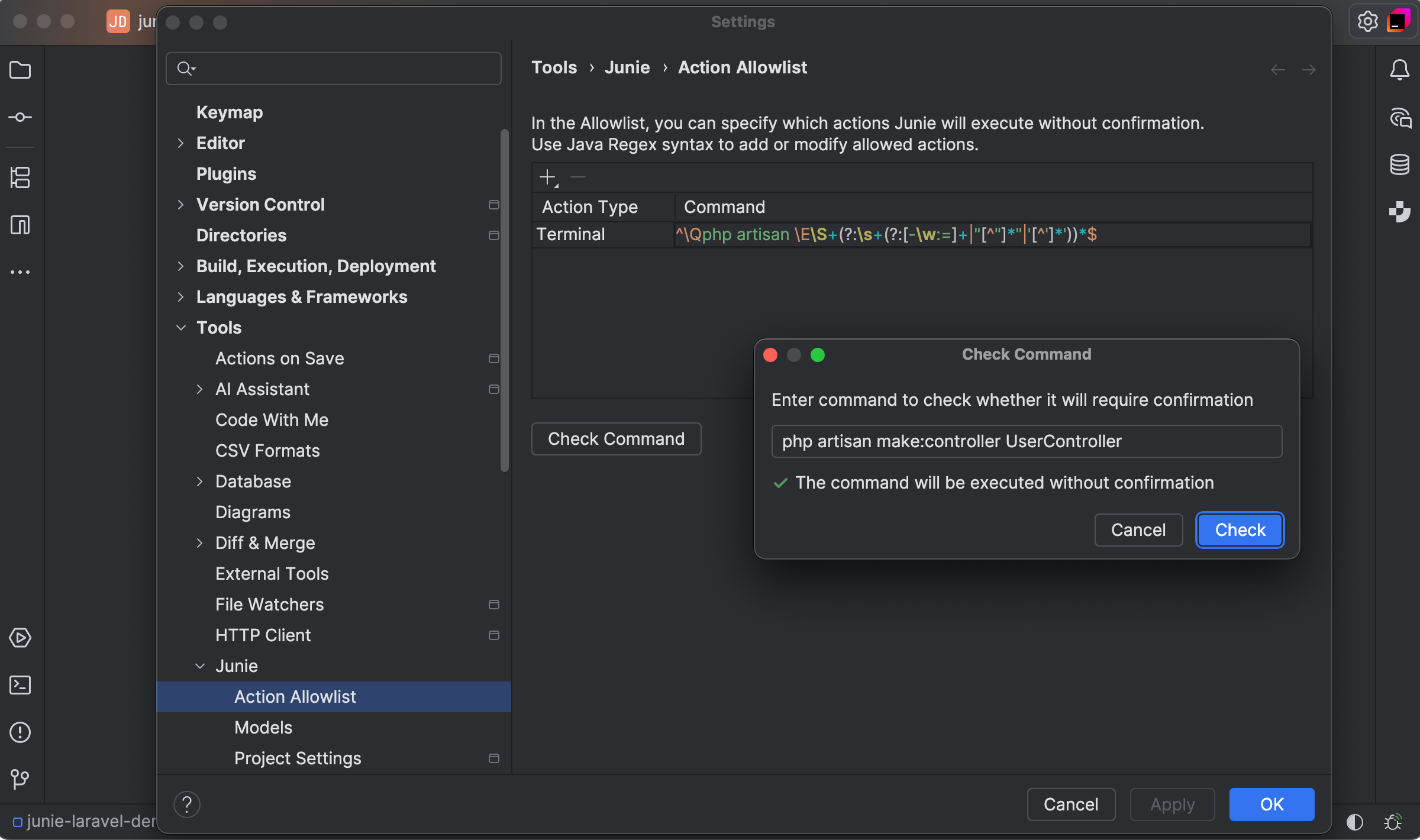Image resolution: width=1420 pixels, height=840 pixels.
Task: Click the Apply button
Action: (1172, 805)
